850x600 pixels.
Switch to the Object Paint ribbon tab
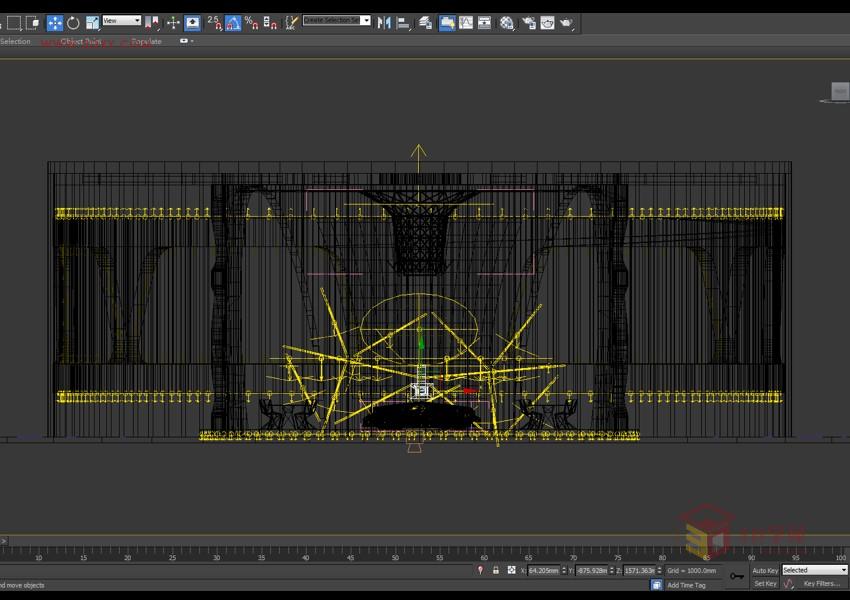point(81,42)
